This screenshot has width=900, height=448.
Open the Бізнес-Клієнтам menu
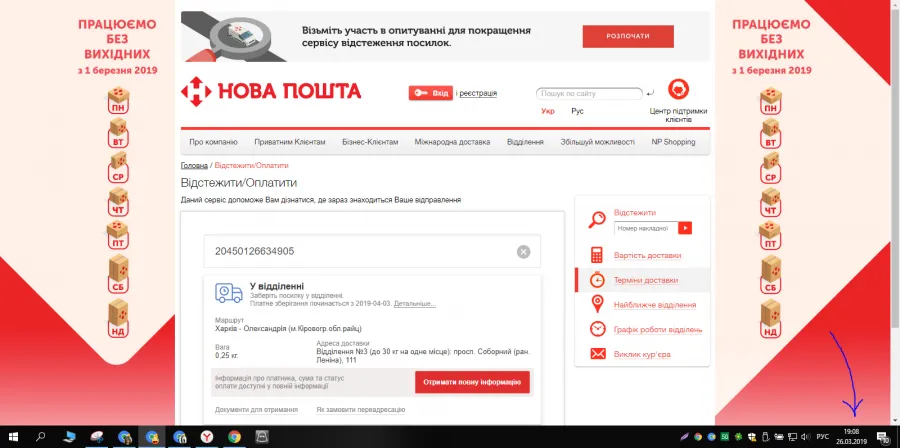[x=370, y=142]
